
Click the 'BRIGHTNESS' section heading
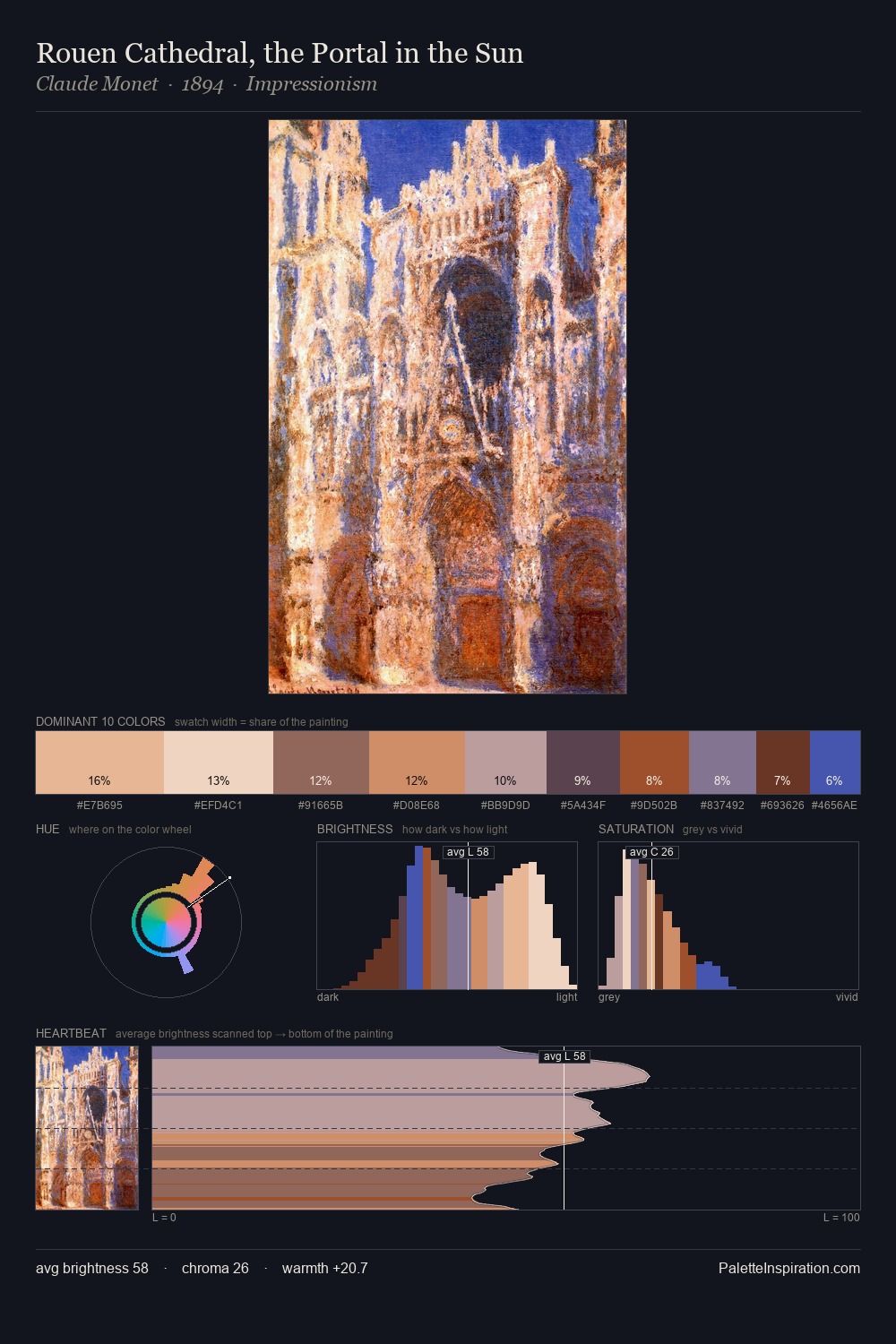(355, 829)
